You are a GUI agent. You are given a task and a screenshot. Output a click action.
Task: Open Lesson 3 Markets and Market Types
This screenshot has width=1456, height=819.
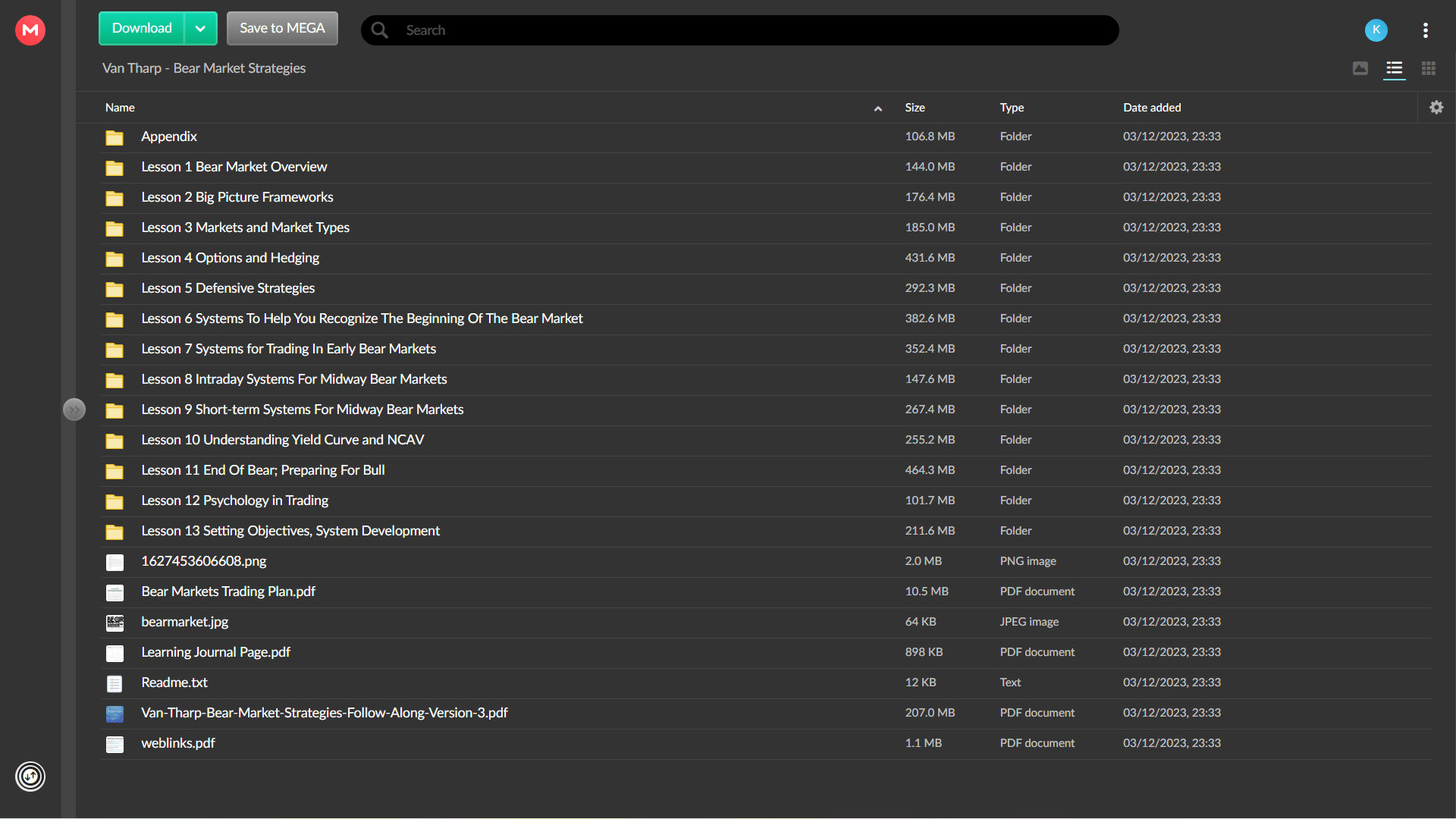[x=246, y=227]
